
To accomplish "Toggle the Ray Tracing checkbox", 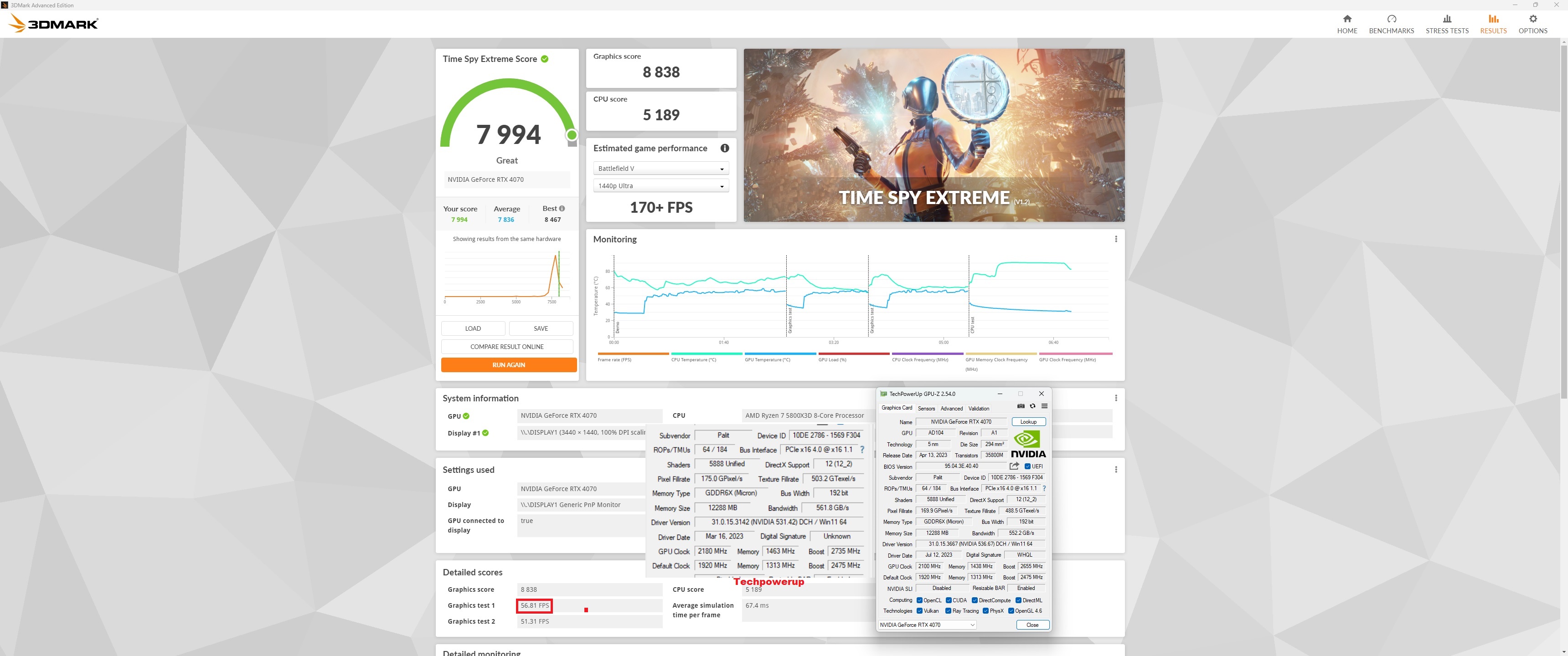I will [x=948, y=611].
